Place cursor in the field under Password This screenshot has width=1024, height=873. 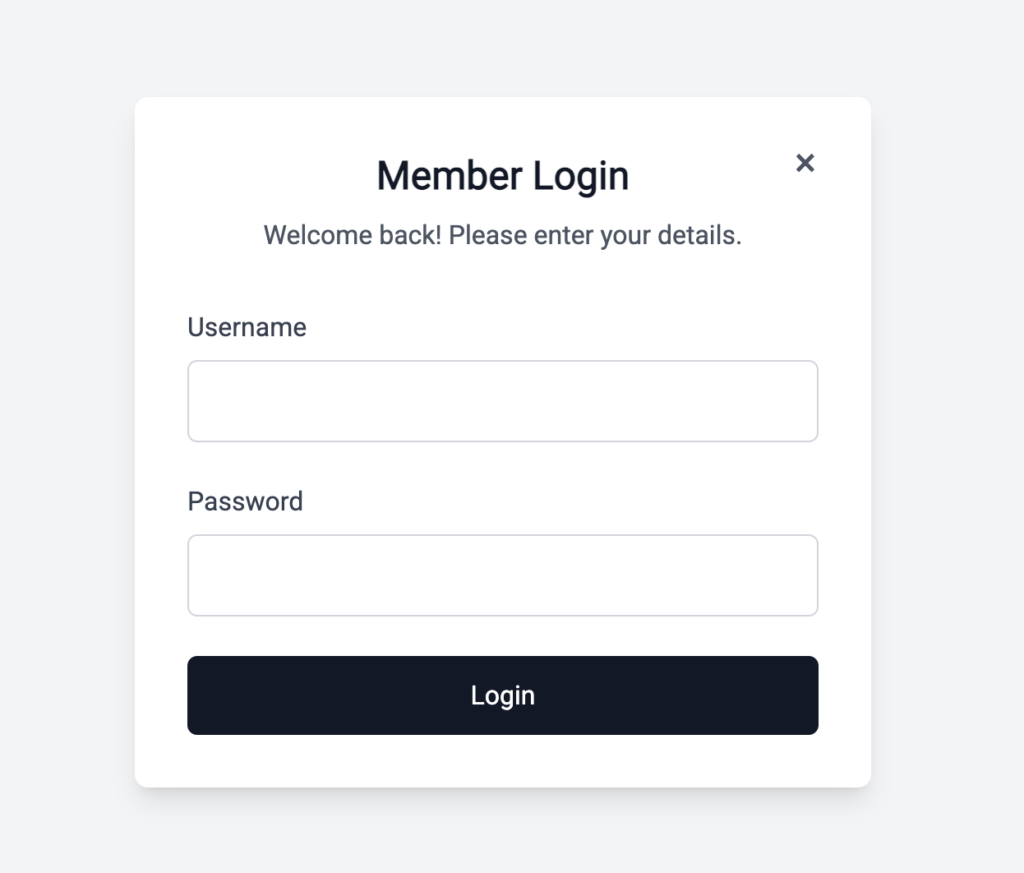point(502,575)
